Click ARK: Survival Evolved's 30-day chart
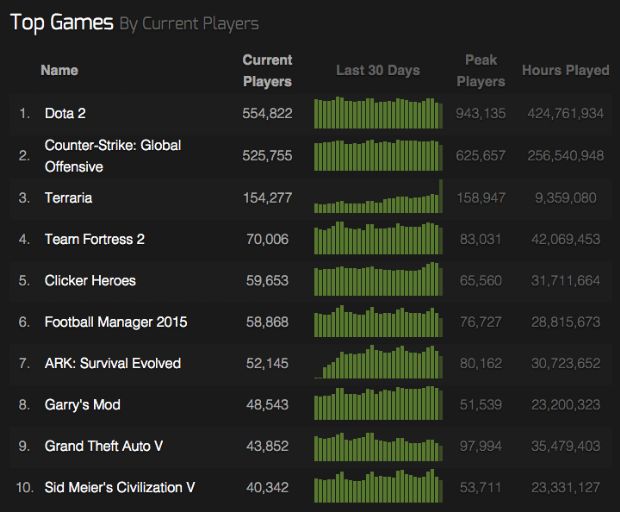Image resolution: width=620 pixels, height=512 pixels. 378,362
